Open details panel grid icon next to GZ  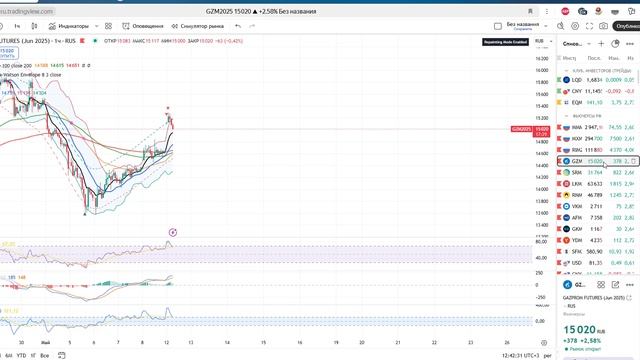pos(601,285)
